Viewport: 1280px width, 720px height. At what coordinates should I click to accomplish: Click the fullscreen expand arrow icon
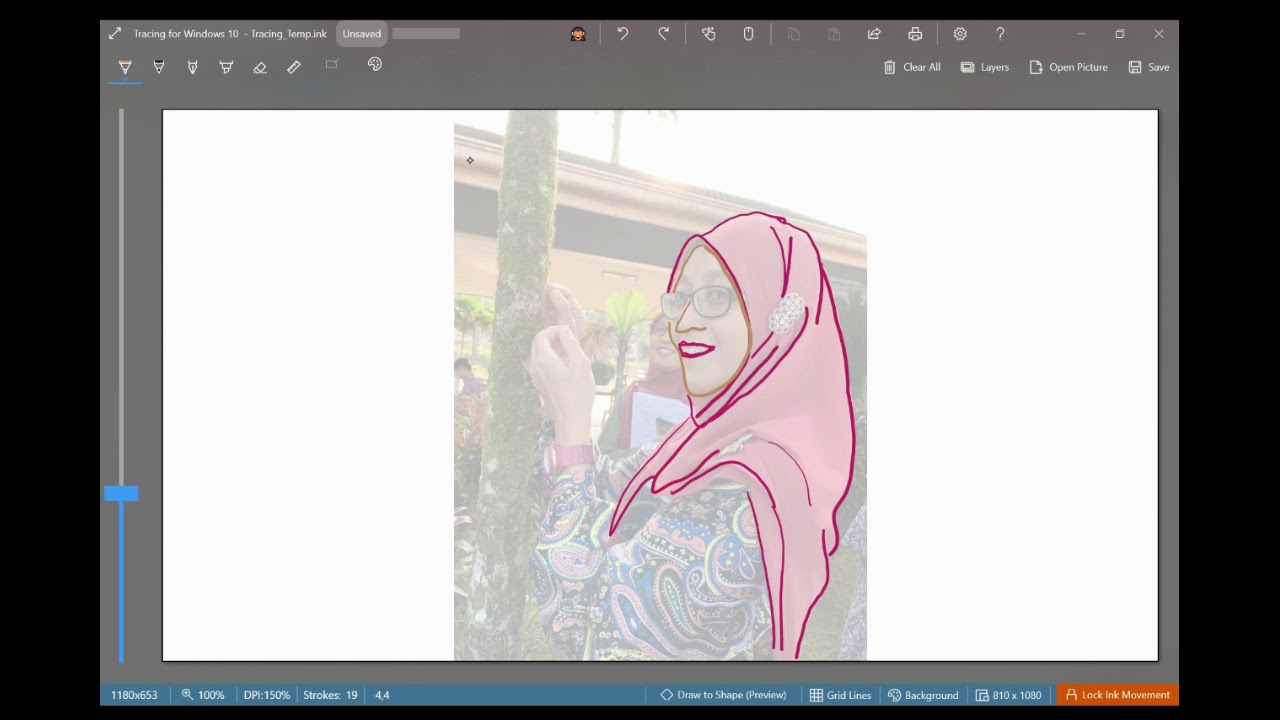click(115, 34)
